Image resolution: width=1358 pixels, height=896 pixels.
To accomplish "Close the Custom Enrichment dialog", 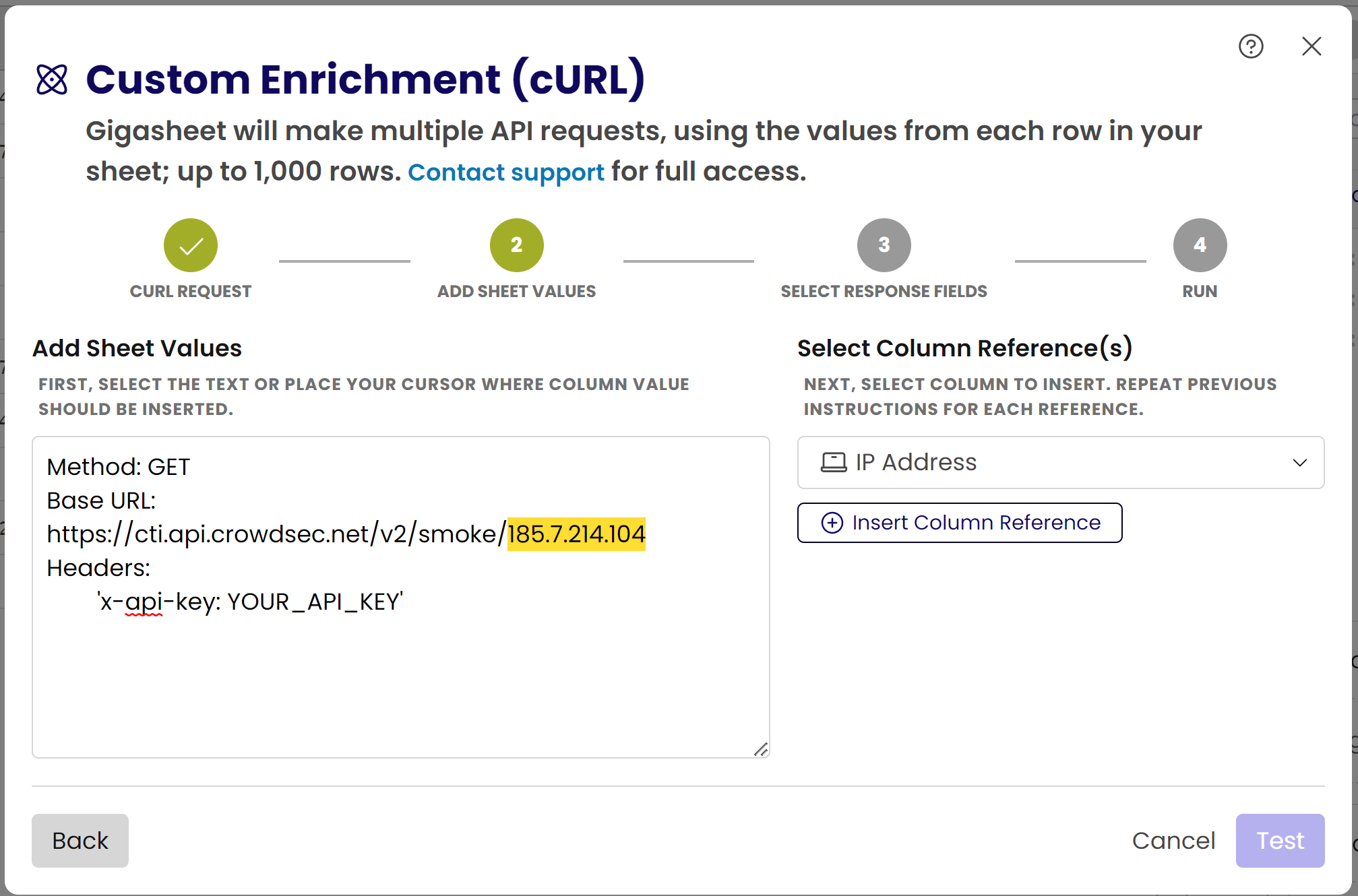I will pos(1311,46).
